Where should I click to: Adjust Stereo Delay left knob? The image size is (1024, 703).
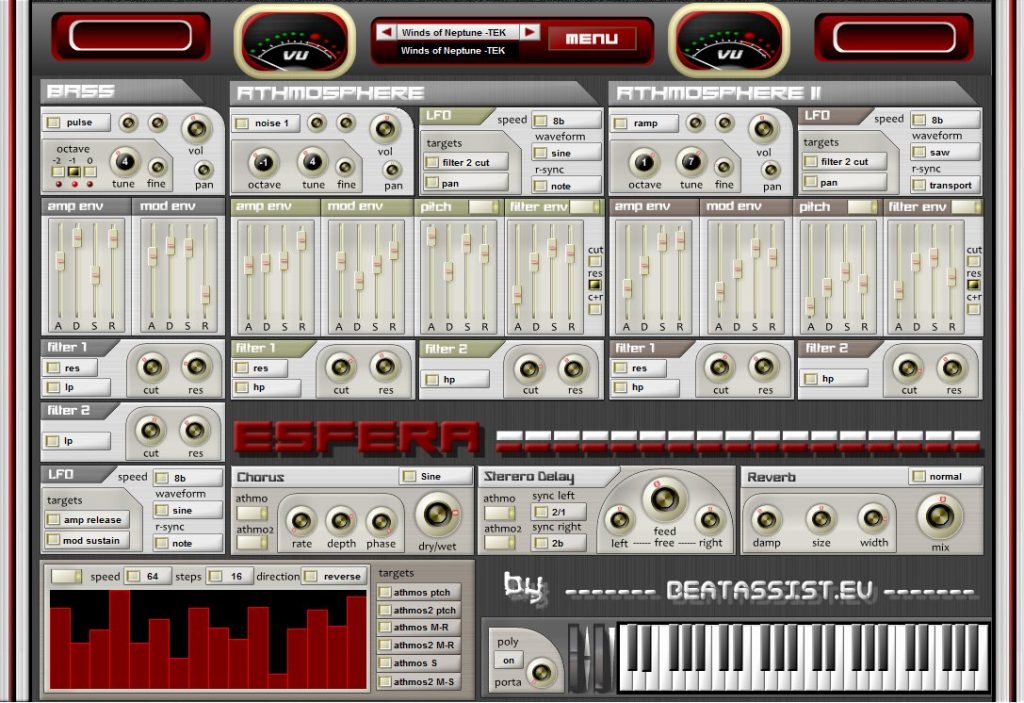619,520
